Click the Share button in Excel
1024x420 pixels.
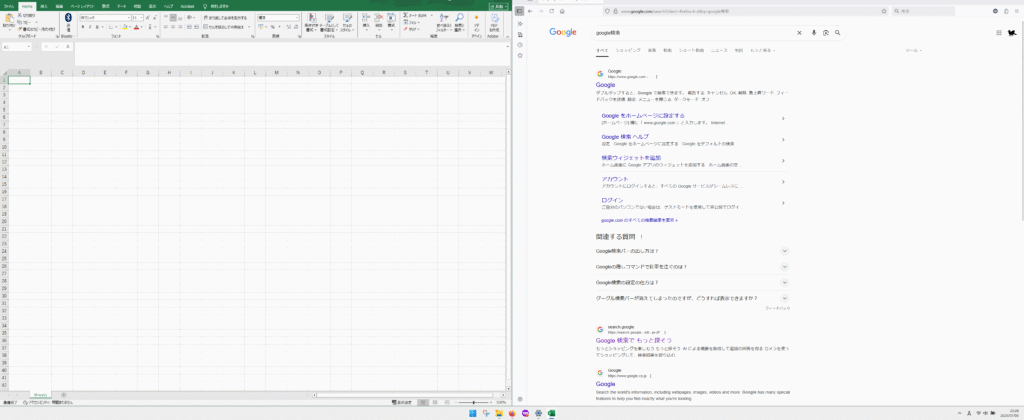point(498,6)
